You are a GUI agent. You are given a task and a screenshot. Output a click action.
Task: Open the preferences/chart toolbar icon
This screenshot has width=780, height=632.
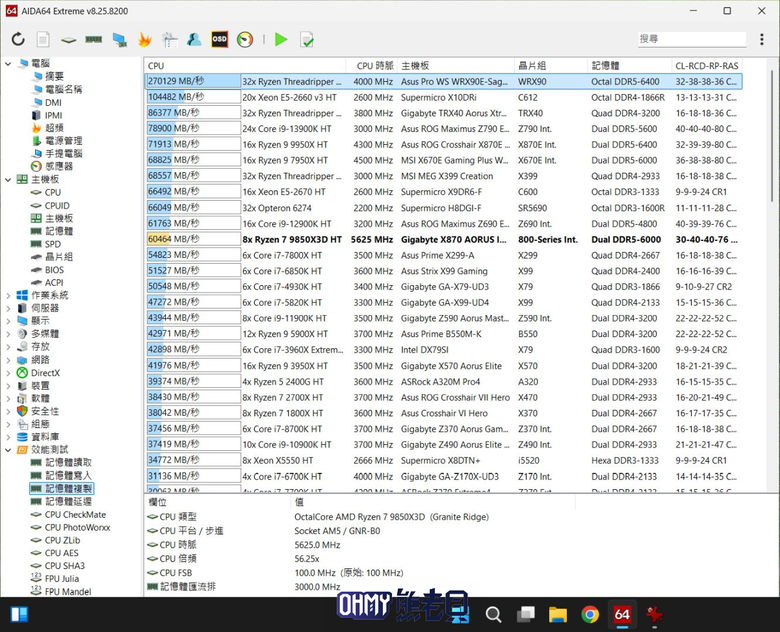(x=170, y=40)
